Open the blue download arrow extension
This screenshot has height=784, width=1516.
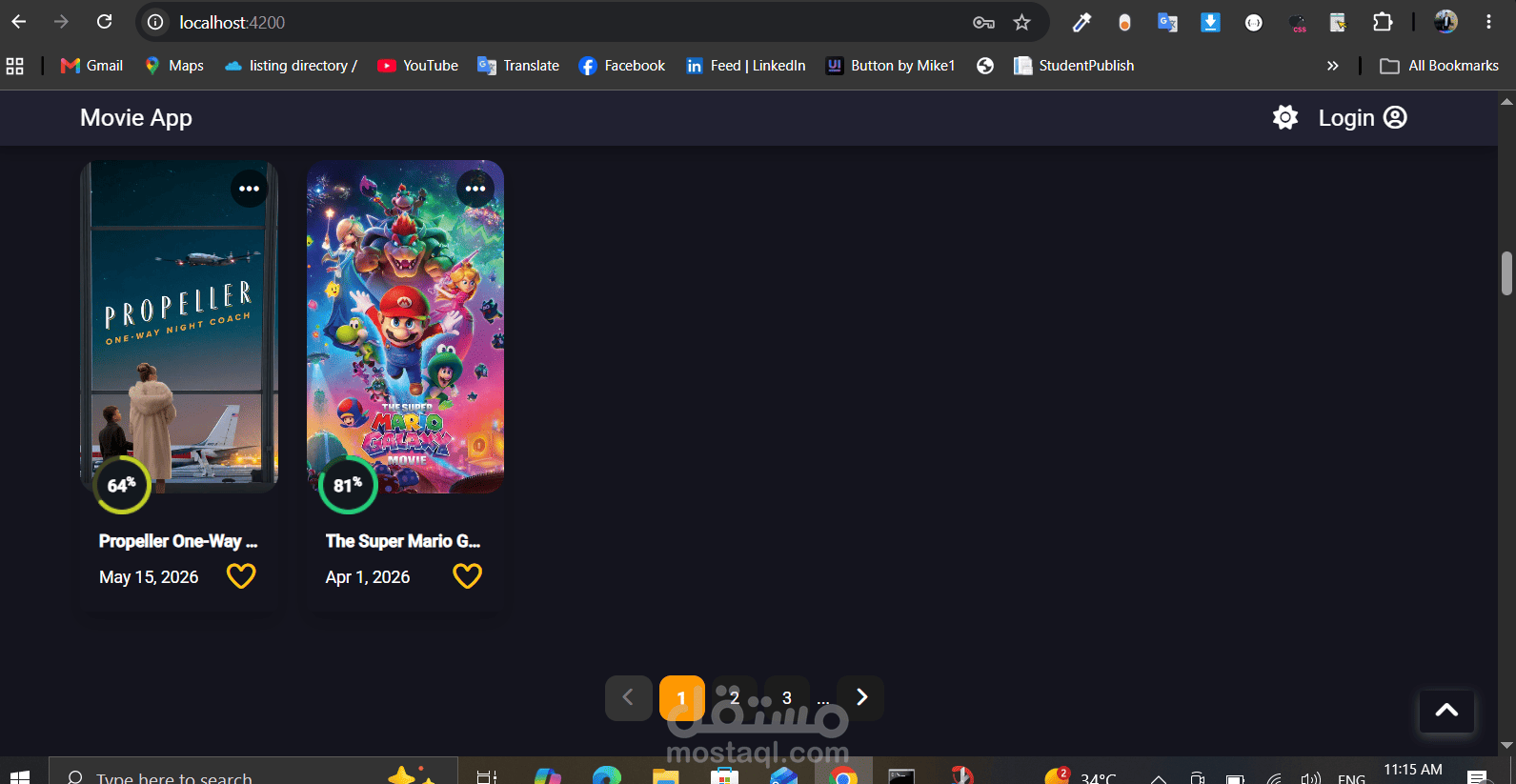coord(1210,22)
